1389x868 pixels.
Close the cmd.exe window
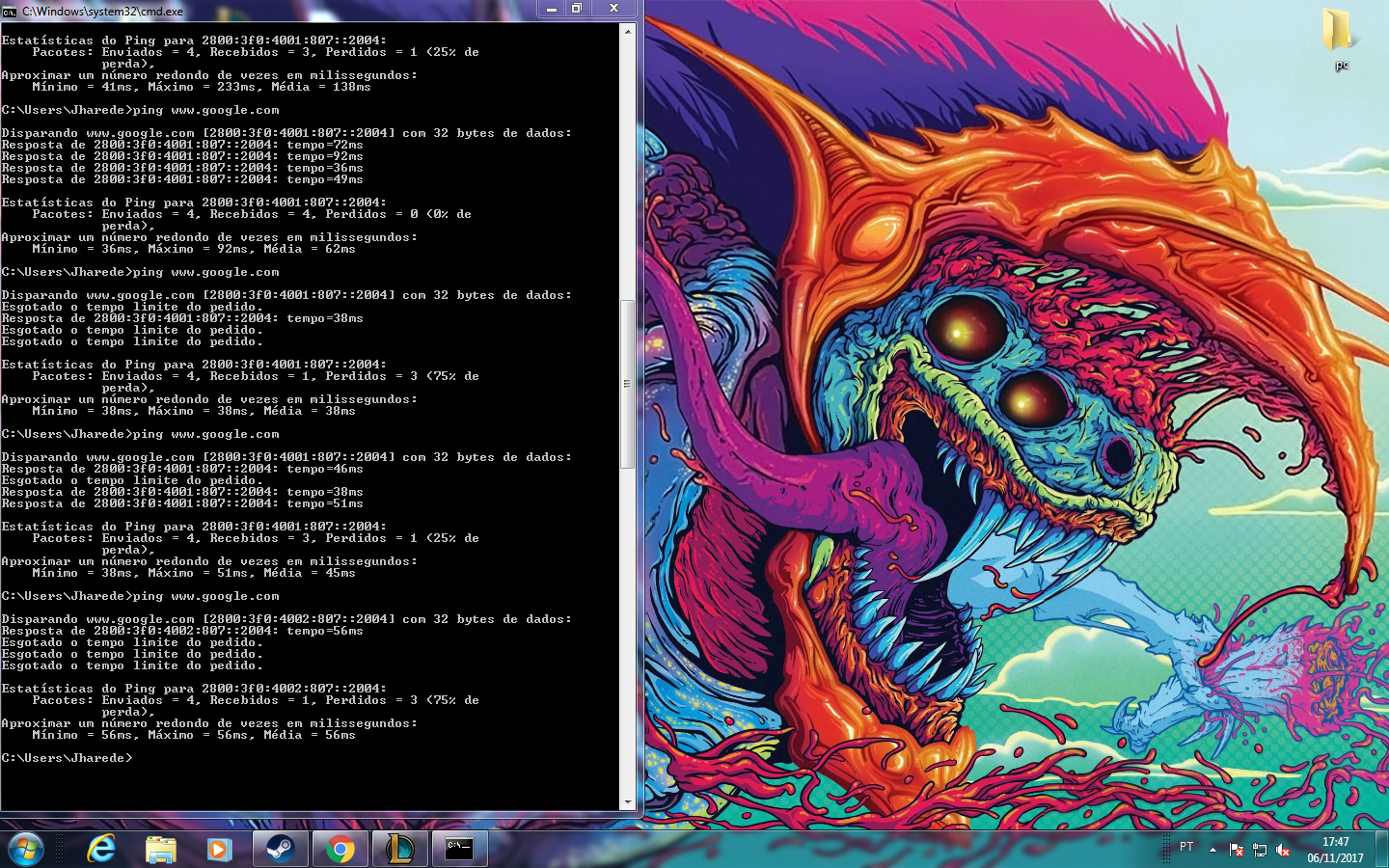pyautogui.click(x=613, y=9)
